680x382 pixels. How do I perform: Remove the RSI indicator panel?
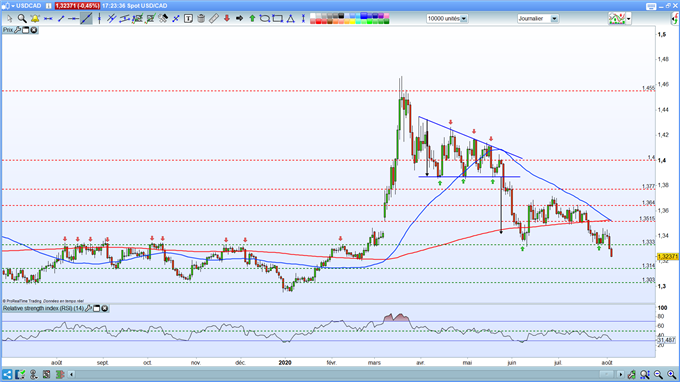click(105, 308)
